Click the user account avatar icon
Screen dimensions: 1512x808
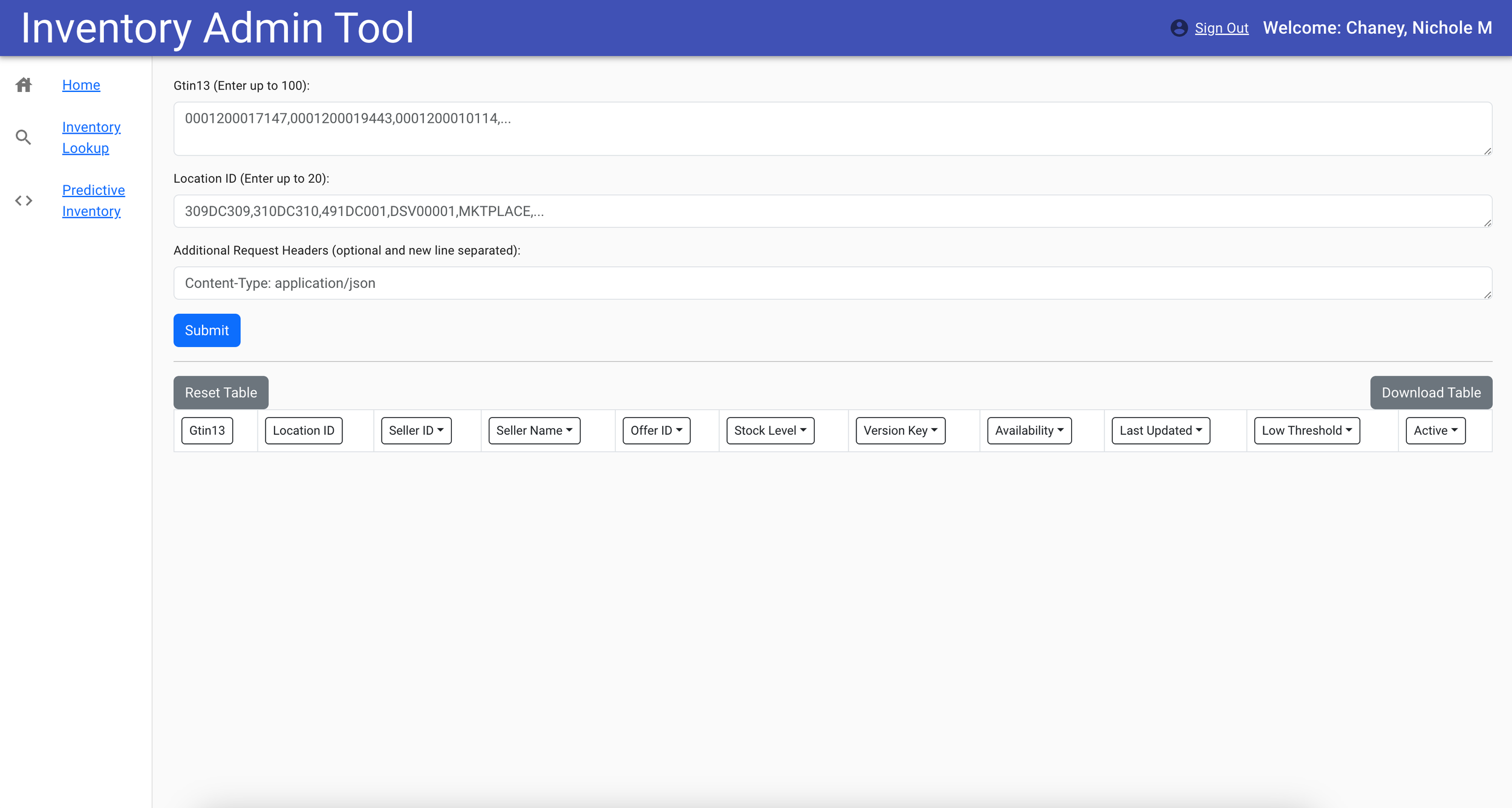tap(1179, 28)
